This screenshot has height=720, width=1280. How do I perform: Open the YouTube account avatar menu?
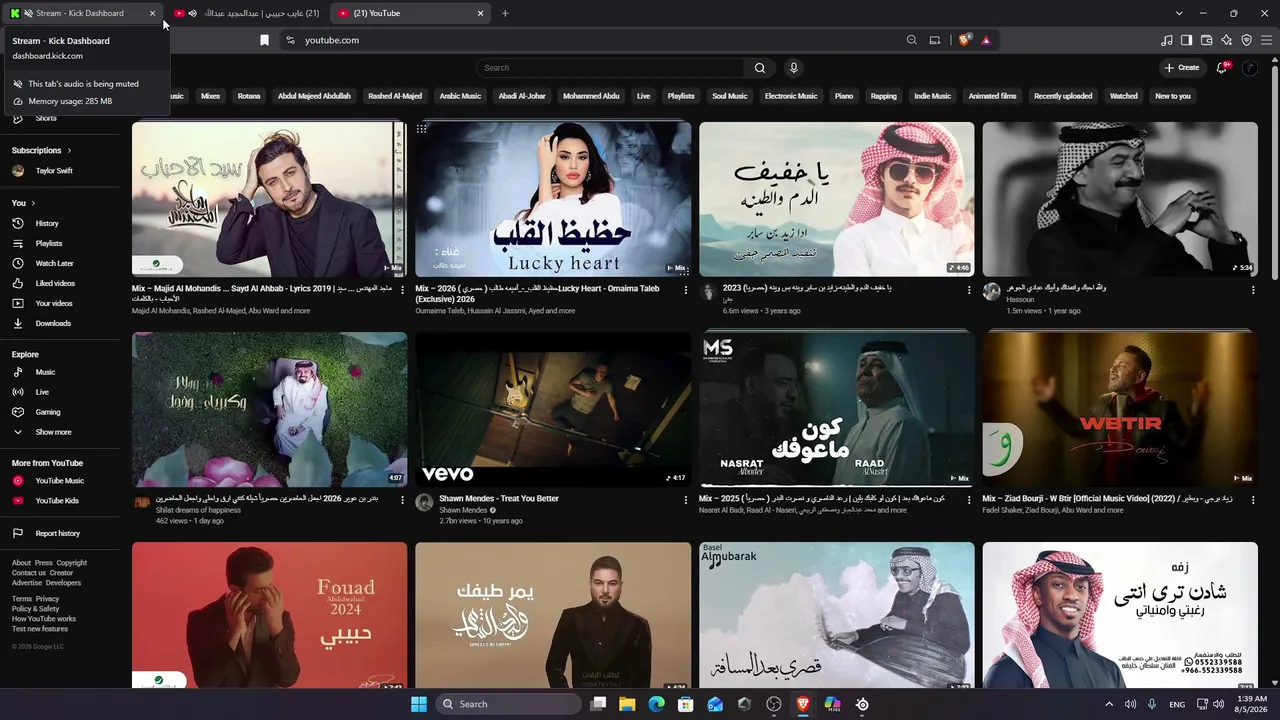click(1249, 68)
